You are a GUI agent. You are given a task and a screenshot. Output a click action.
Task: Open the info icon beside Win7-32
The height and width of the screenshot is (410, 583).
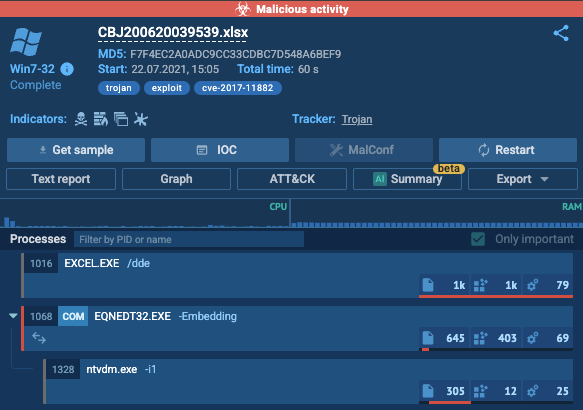pyautogui.click(x=67, y=69)
